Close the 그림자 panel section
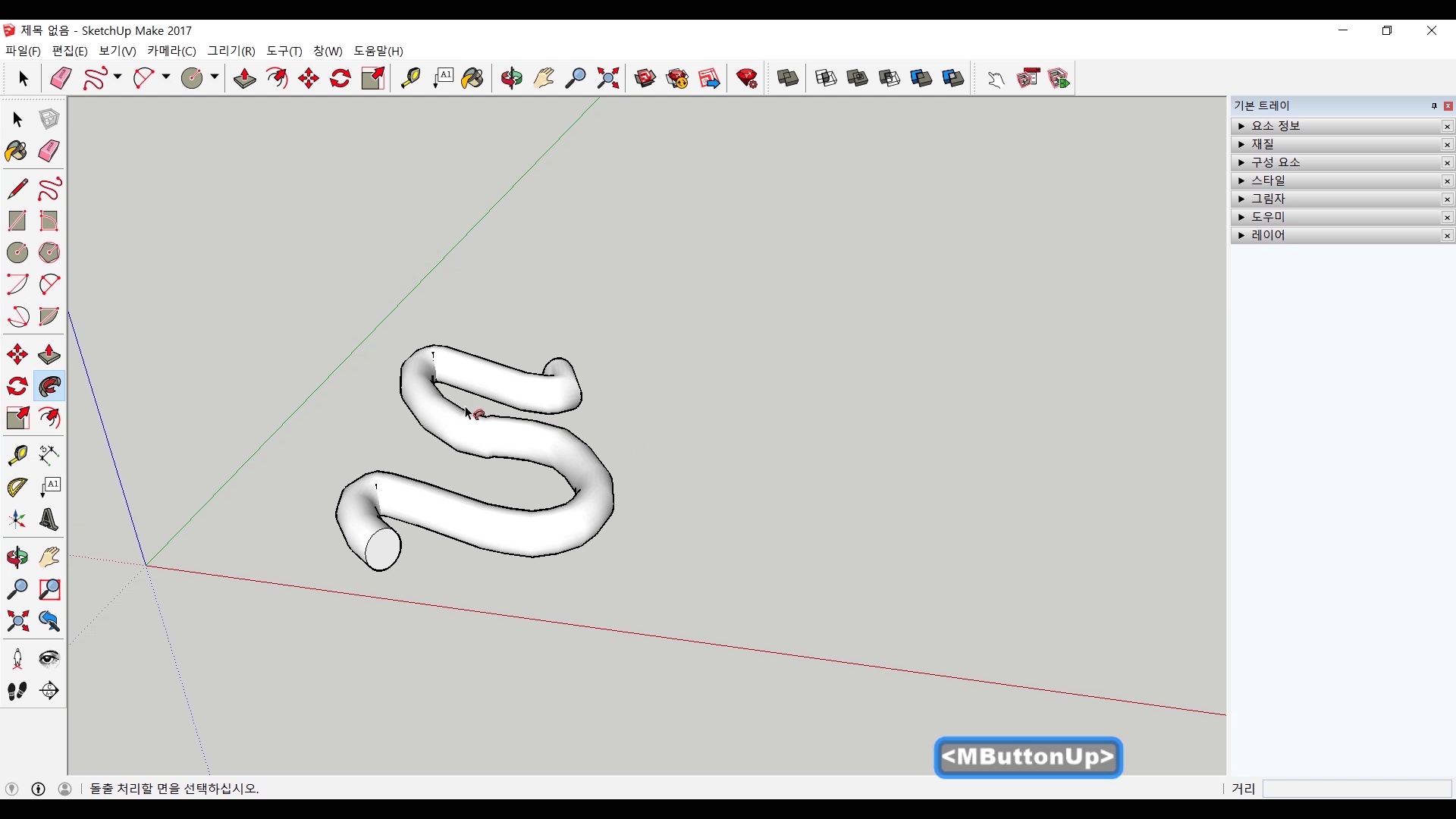The width and height of the screenshot is (1456, 819). tap(1447, 199)
